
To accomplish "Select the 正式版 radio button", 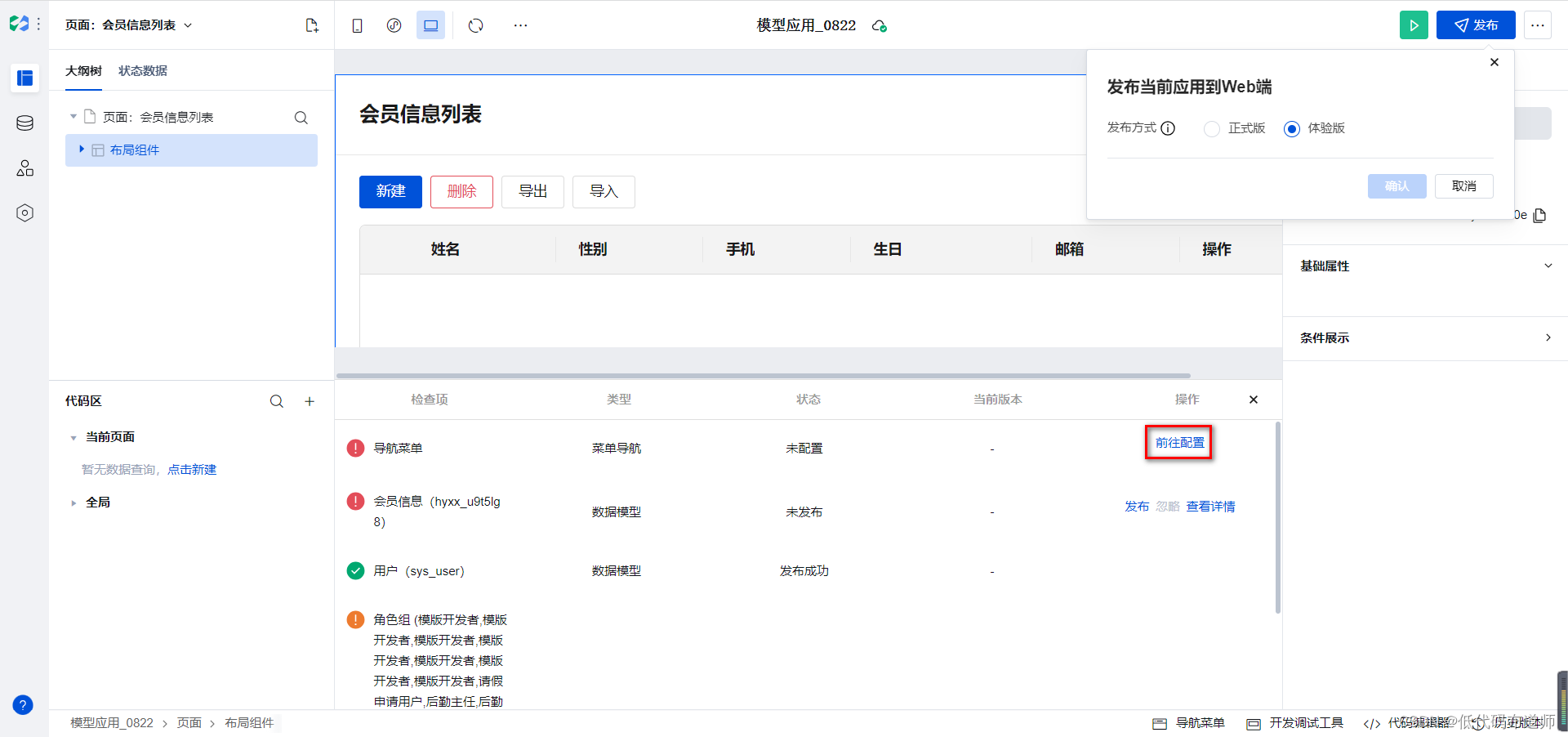I will click(x=1212, y=129).
